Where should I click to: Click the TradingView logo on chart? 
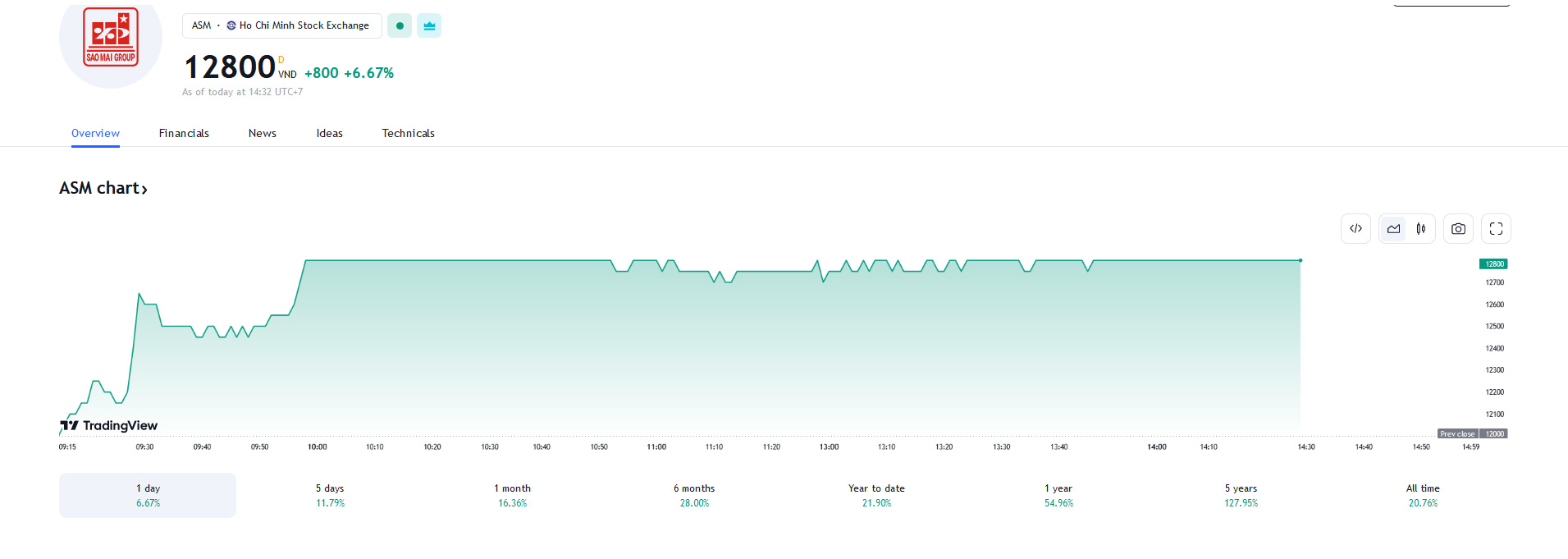click(x=109, y=425)
